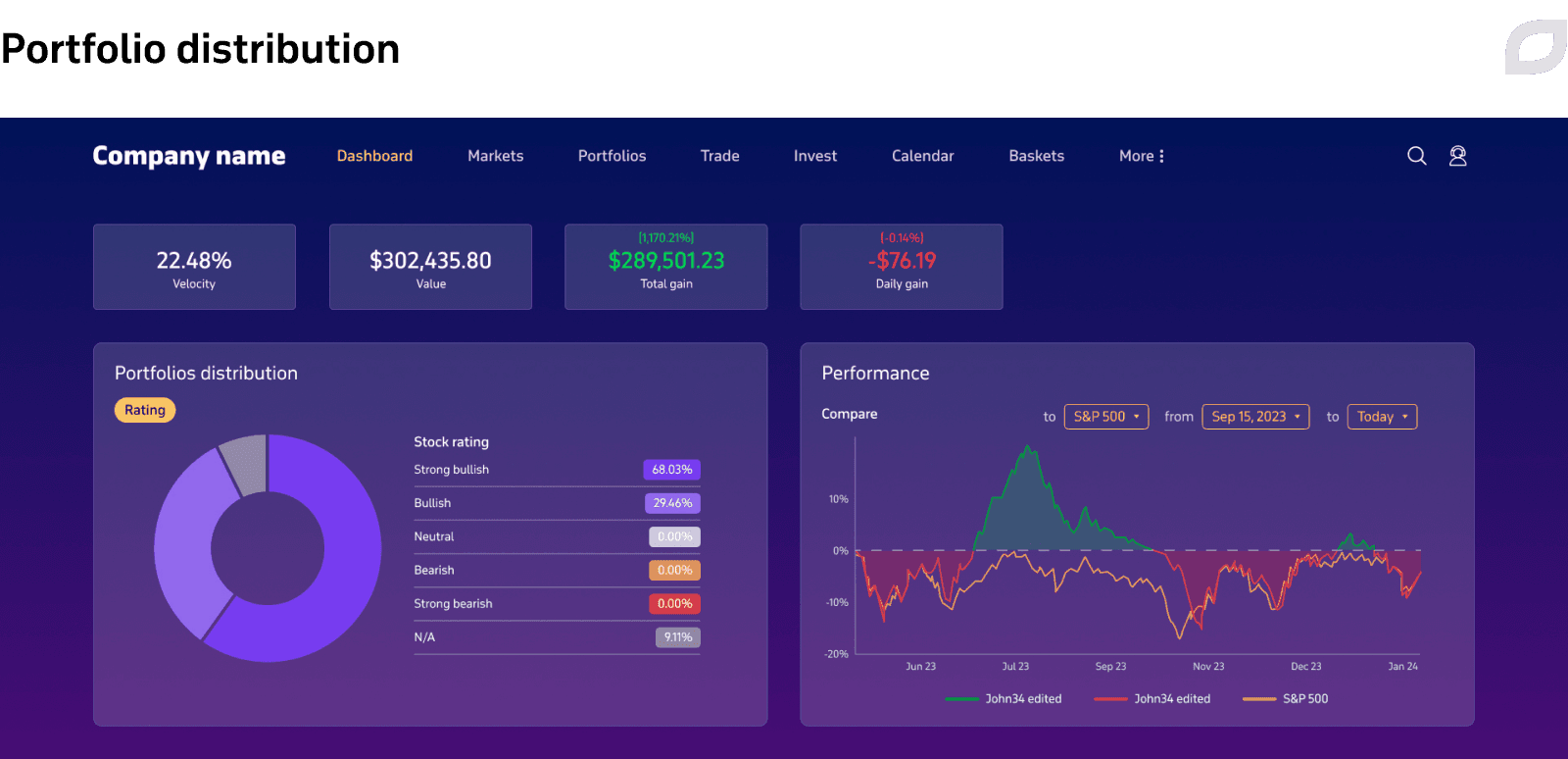
Task: Open the S&P 500 compare dropdown
Action: (1106, 417)
